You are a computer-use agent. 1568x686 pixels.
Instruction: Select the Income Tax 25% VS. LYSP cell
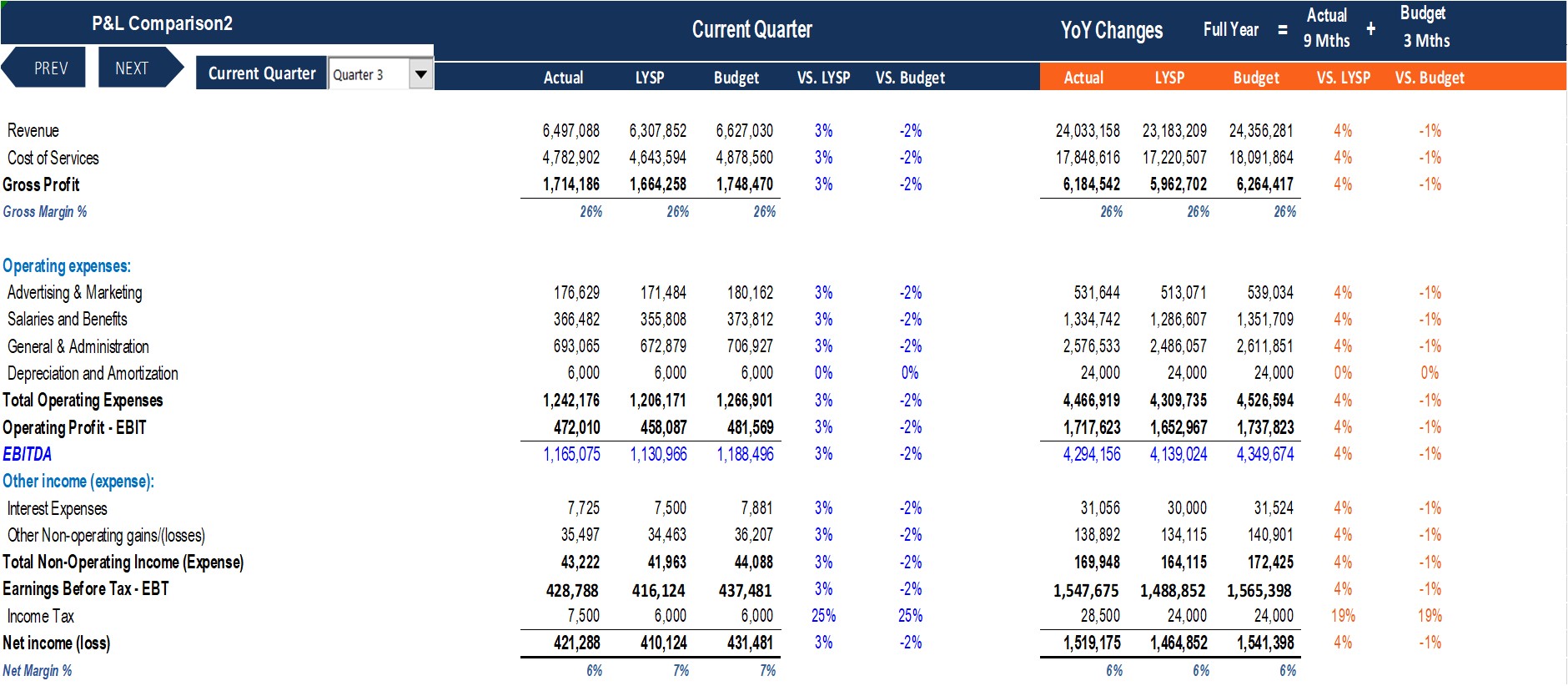(823, 616)
